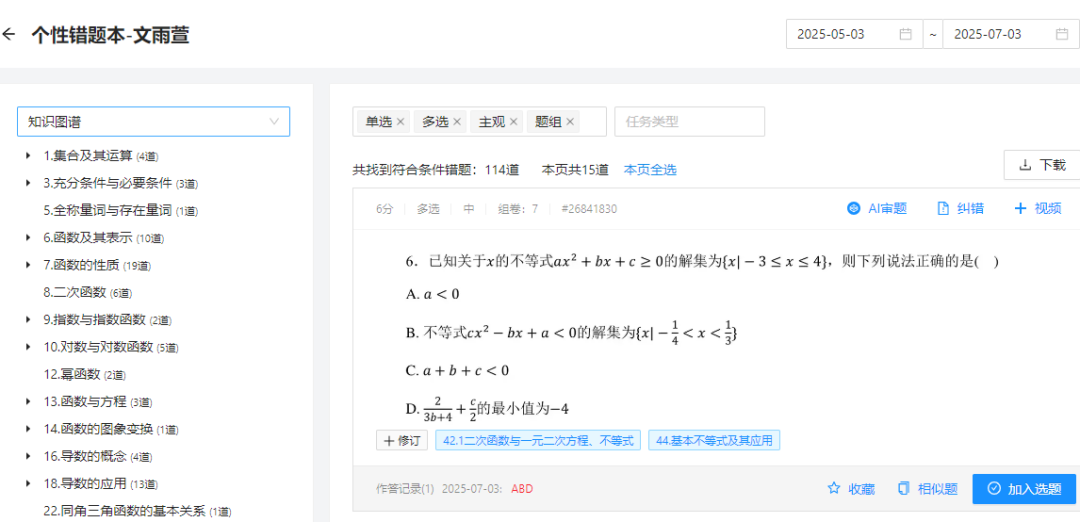The width and height of the screenshot is (1080, 522).
Task: Open calendar icon for end date 2025-07-03
Action: pyautogui.click(x=1062, y=34)
